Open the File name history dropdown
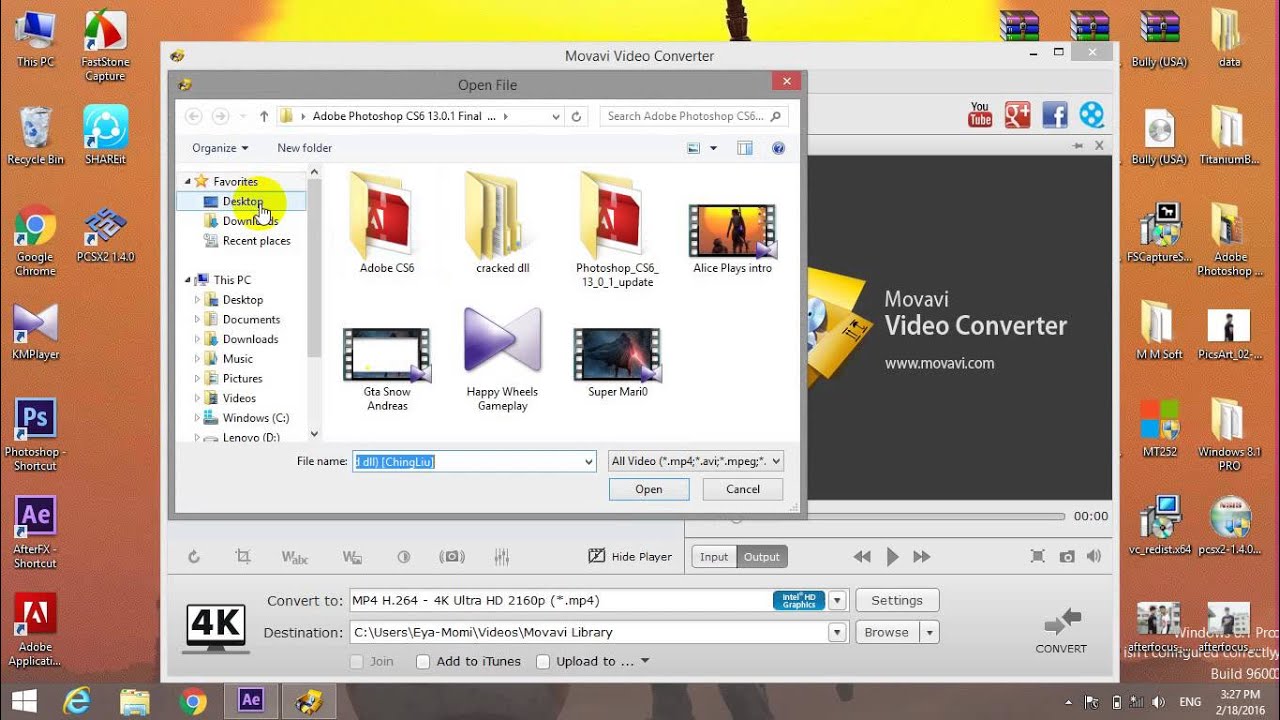1280x720 pixels. (x=589, y=461)
